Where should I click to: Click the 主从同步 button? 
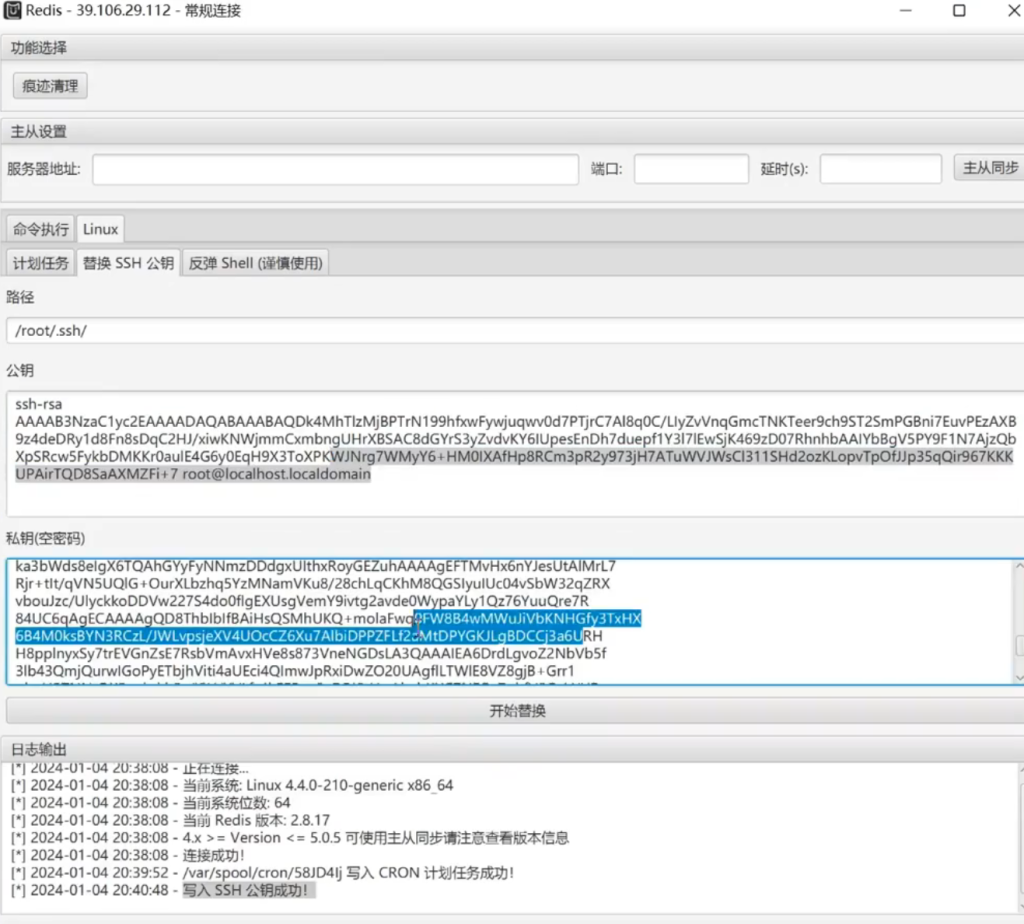coord(990,168)
